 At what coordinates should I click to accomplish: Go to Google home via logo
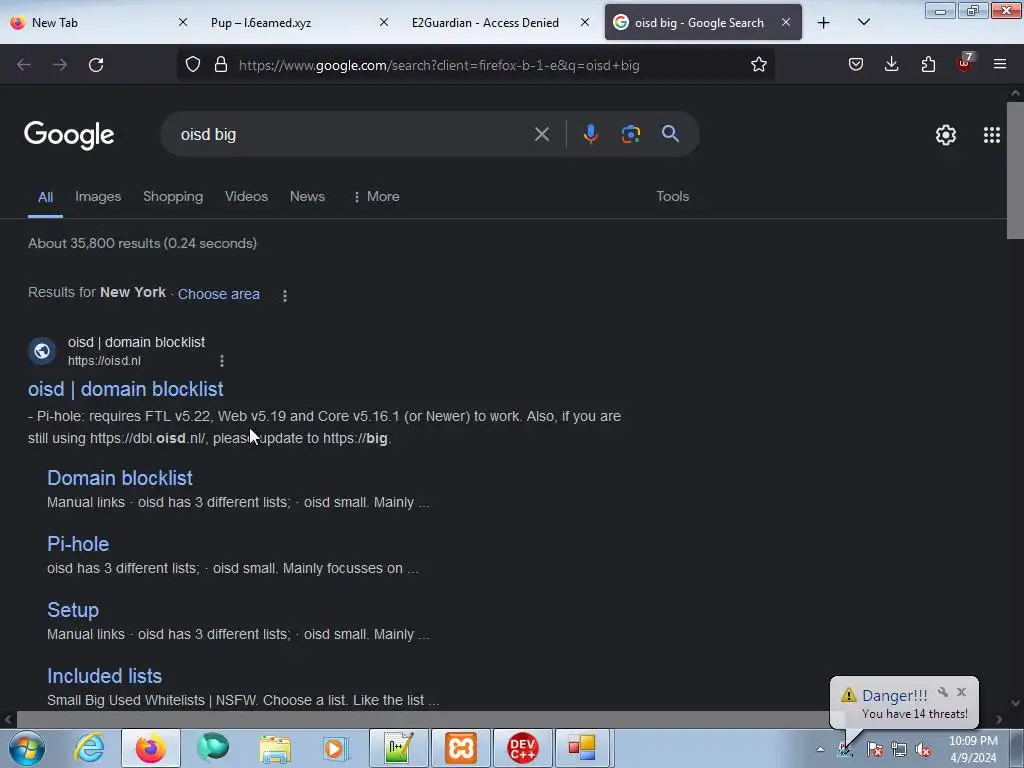click(x=69, y=135)
